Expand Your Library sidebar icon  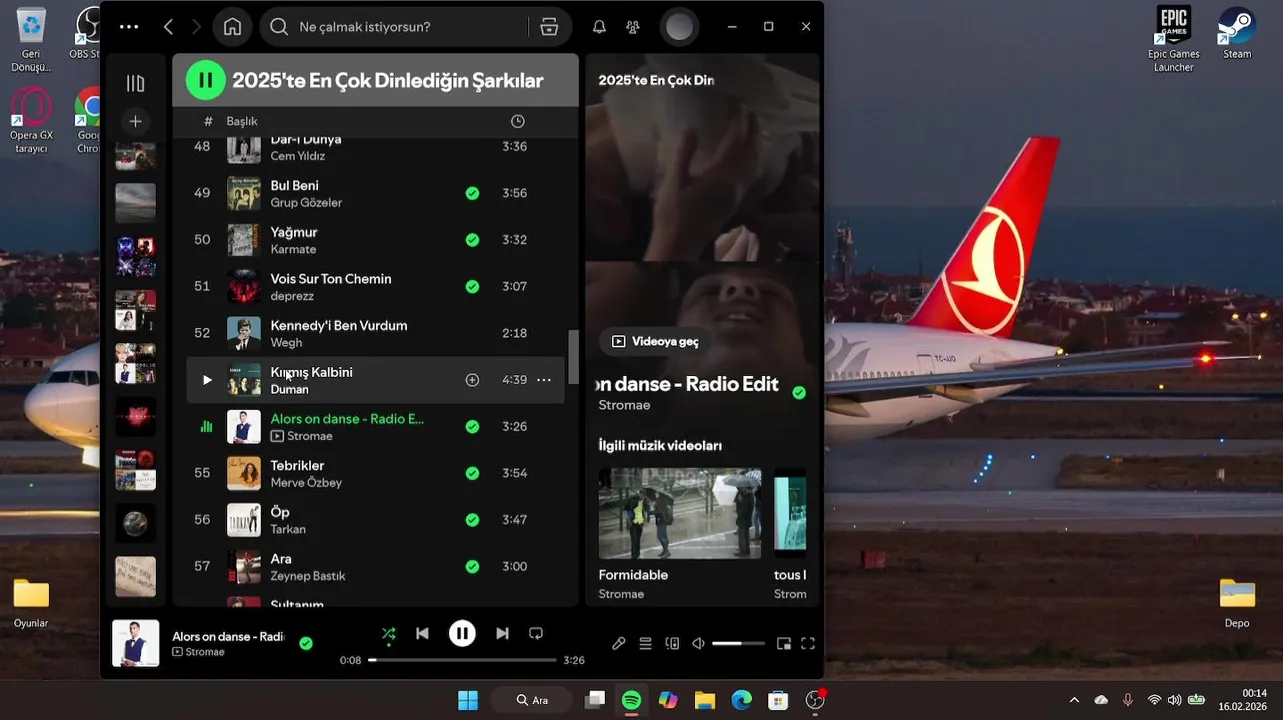click(x=136, y=84)
